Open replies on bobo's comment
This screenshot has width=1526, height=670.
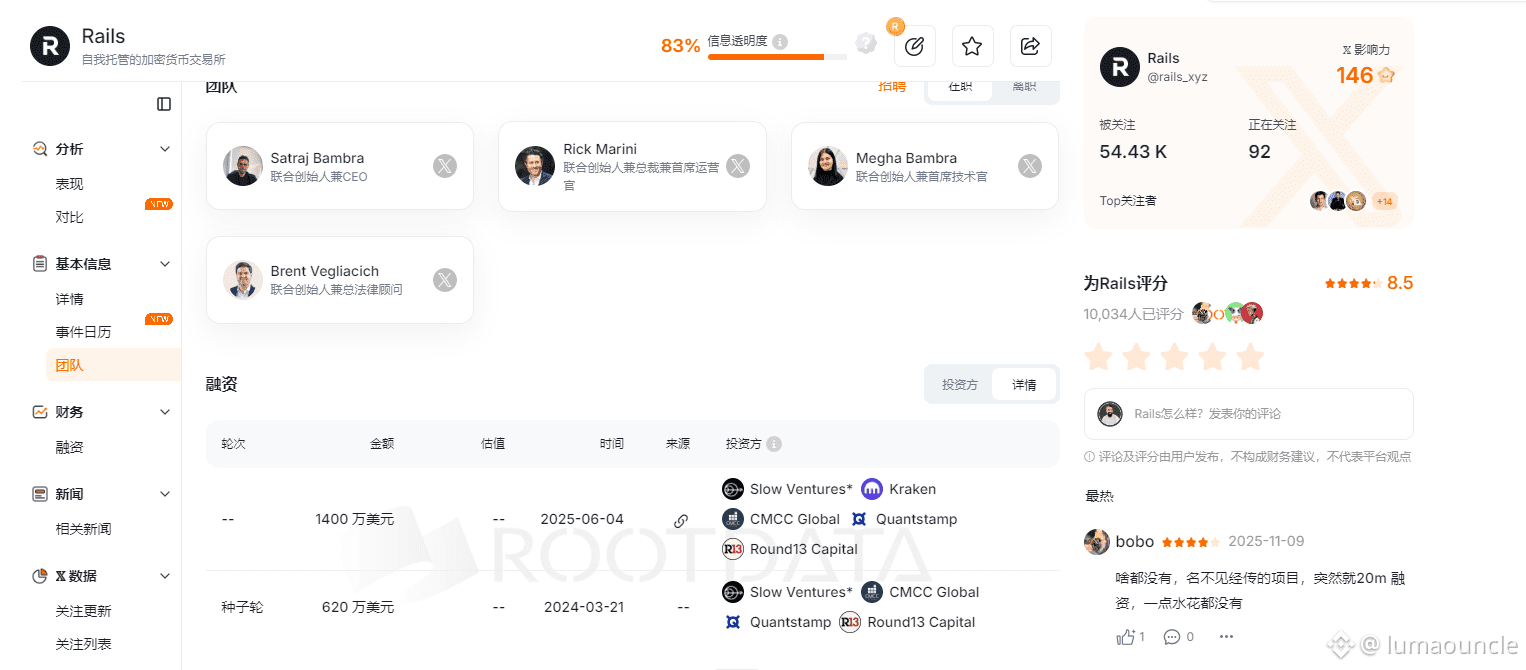pos(1172,637)
